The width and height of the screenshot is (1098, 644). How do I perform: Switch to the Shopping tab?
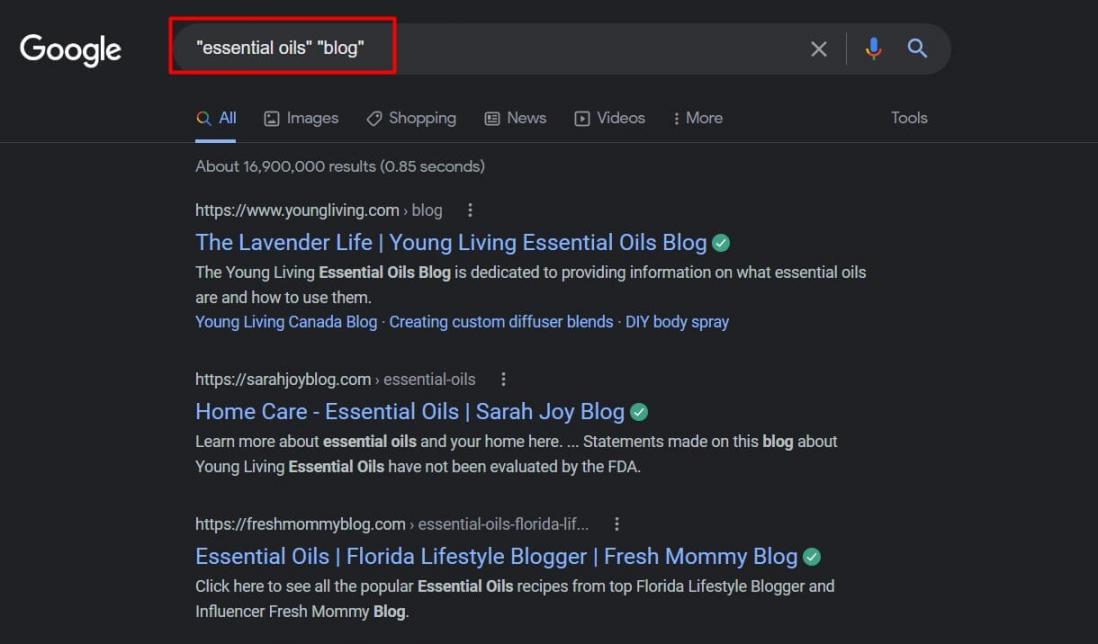pyautogui.click(x=411, y=118)
